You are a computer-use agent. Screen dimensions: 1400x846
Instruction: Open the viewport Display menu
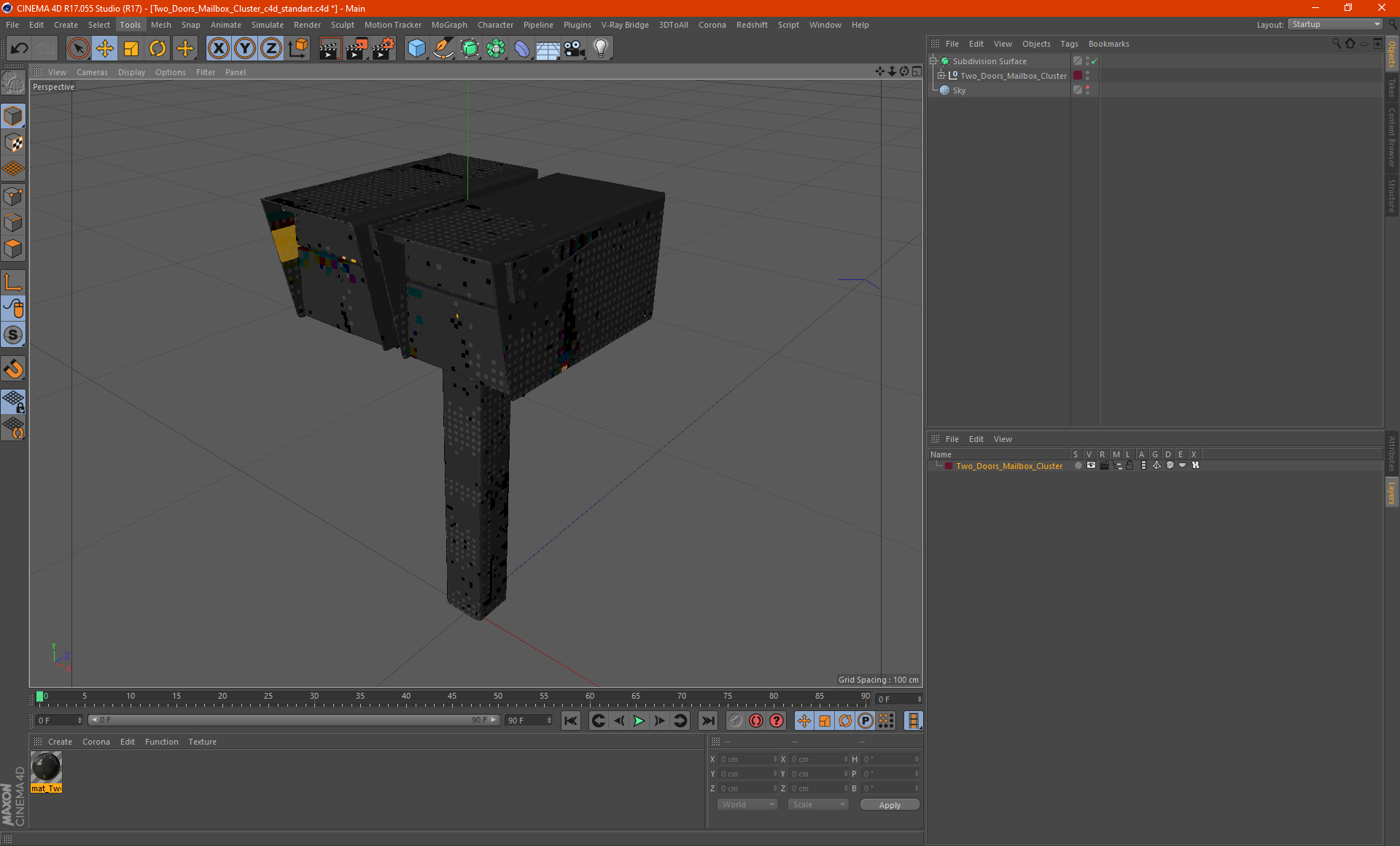[x=131, y=72]
